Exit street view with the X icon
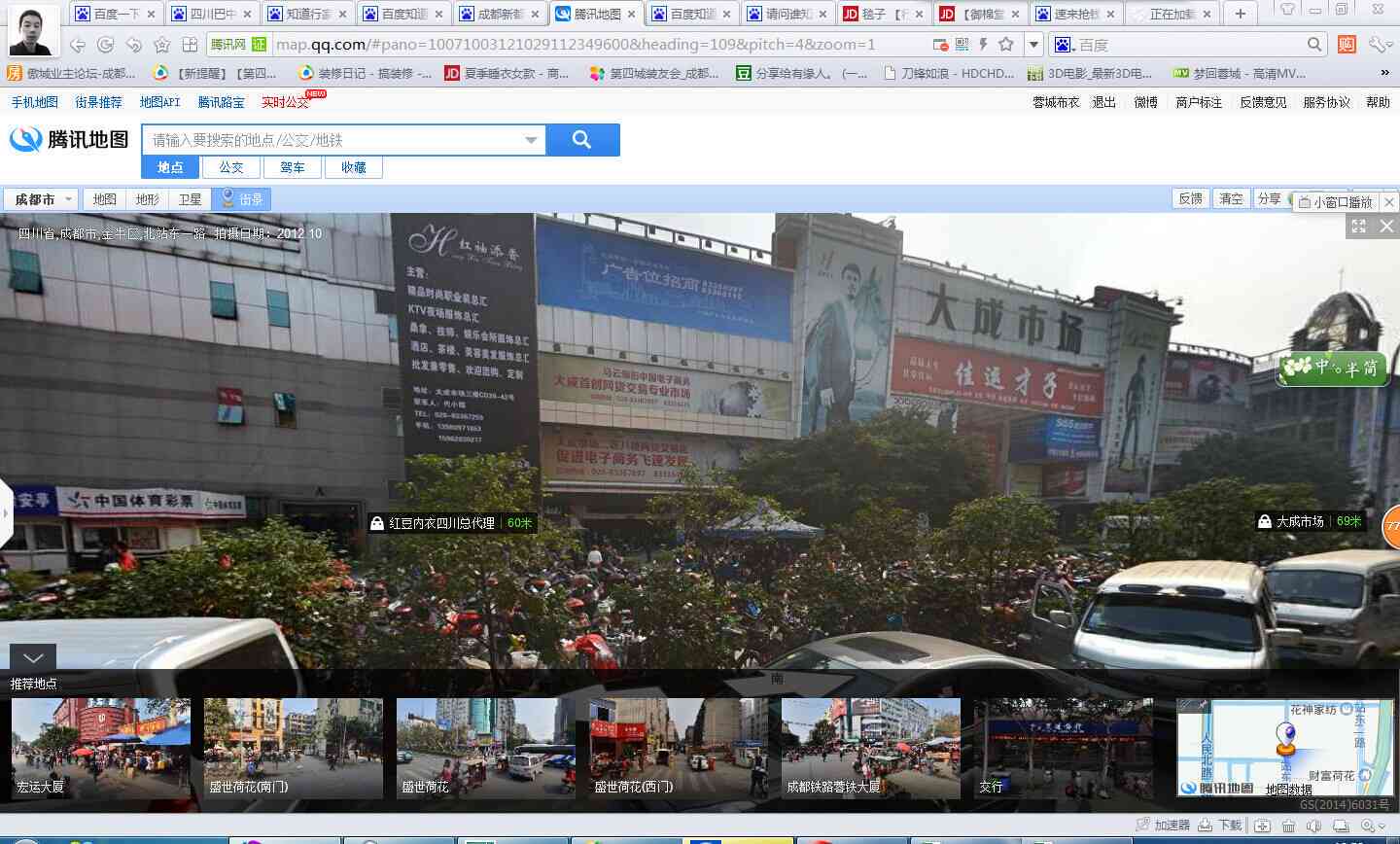Viewport: 1400px width, 844px height. click(x=1387, y=226)
